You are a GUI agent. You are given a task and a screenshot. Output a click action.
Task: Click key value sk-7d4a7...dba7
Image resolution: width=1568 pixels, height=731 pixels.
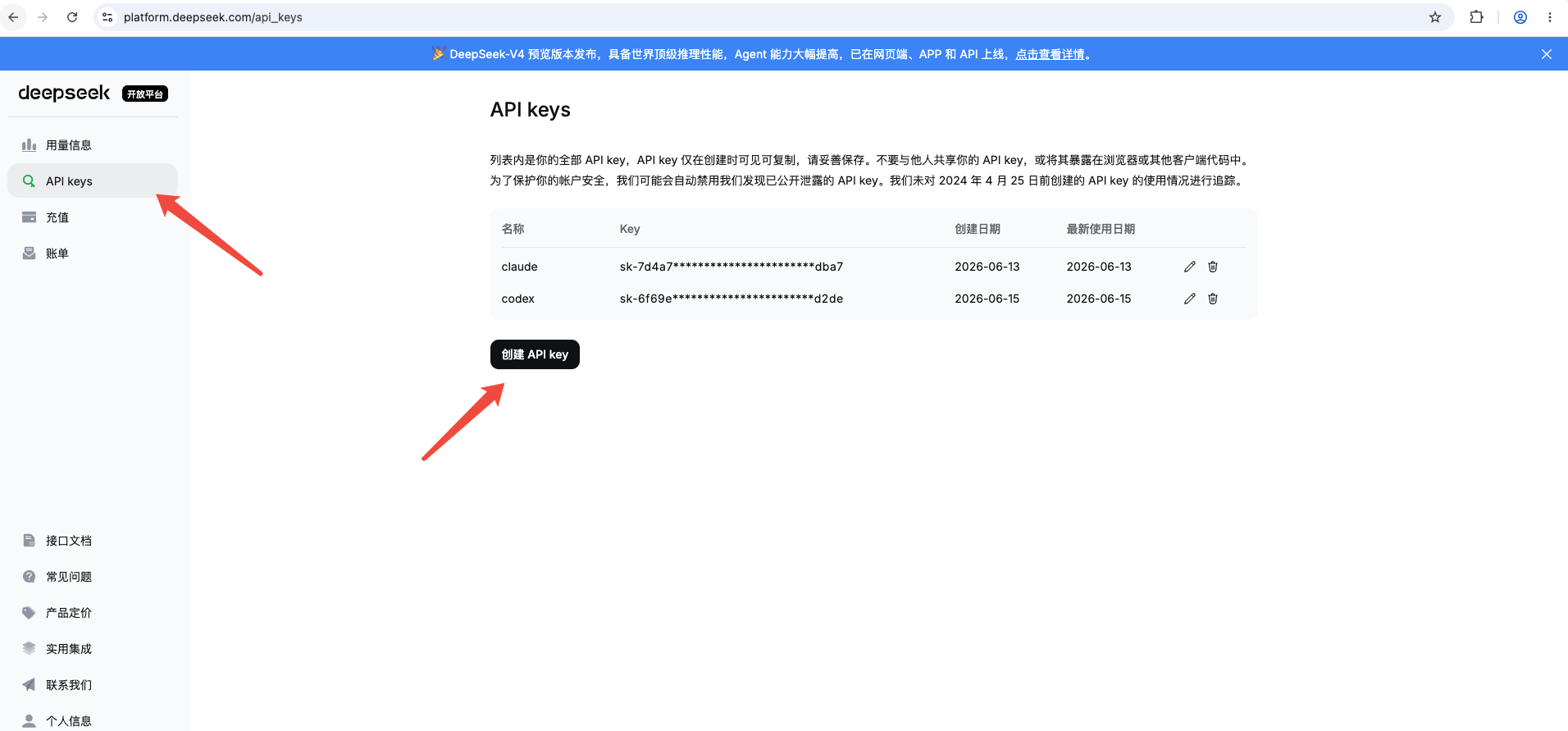[x=732, y=267]
